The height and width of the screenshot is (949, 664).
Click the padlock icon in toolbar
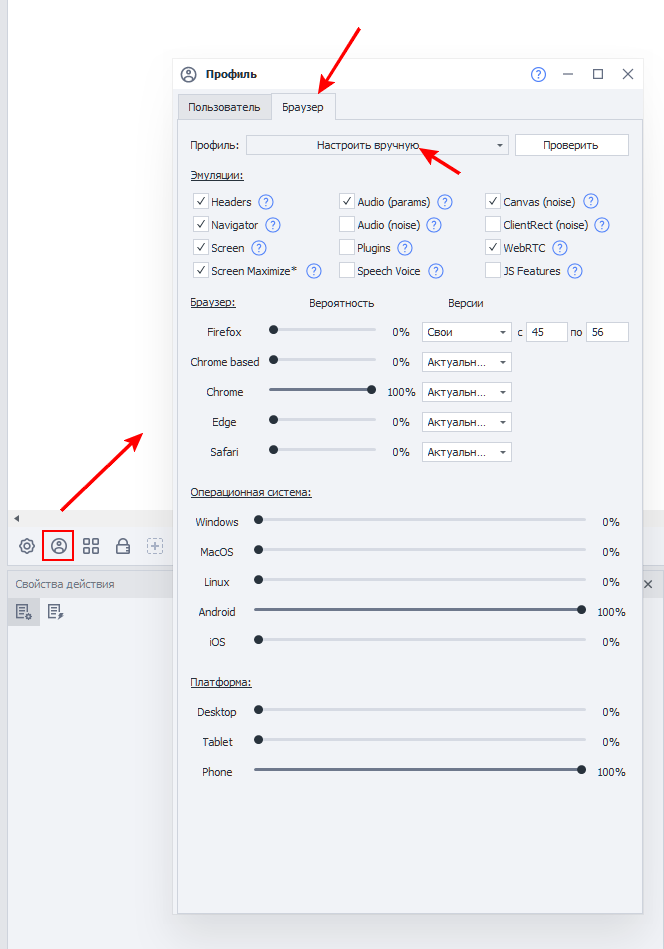[x=123, y=546]
